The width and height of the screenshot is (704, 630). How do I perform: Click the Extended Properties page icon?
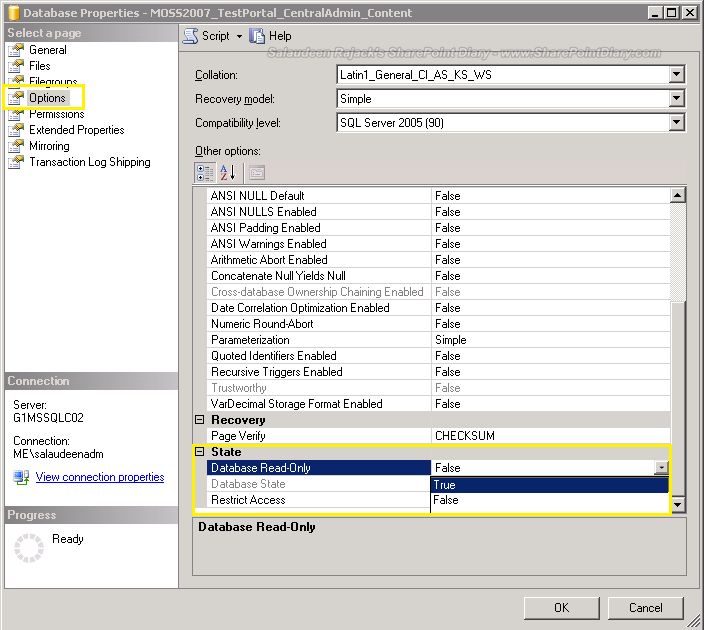16,130
